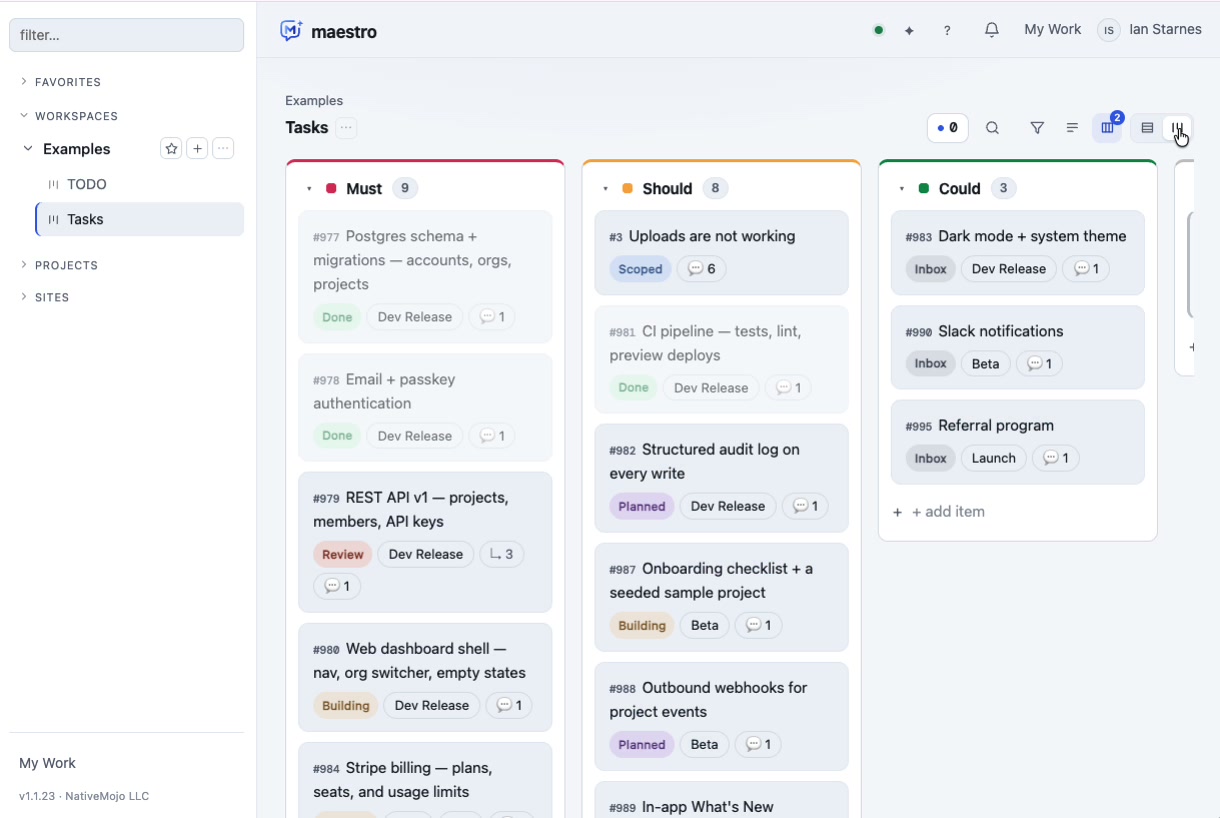Open card #981 CI pipeline

point(721,359)
